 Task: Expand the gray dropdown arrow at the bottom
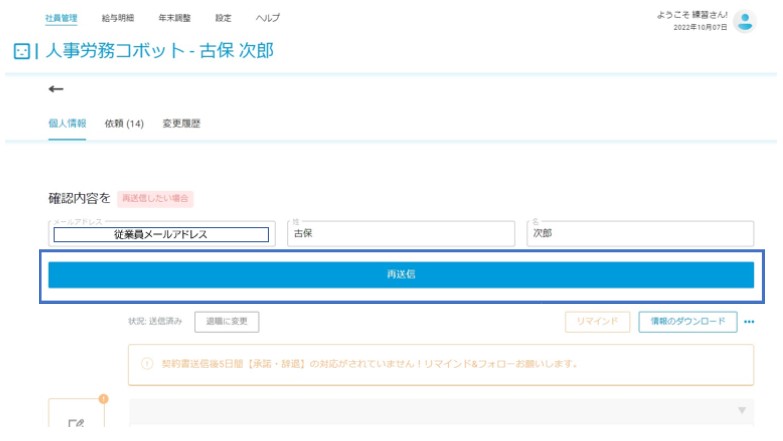click(742, 410)
